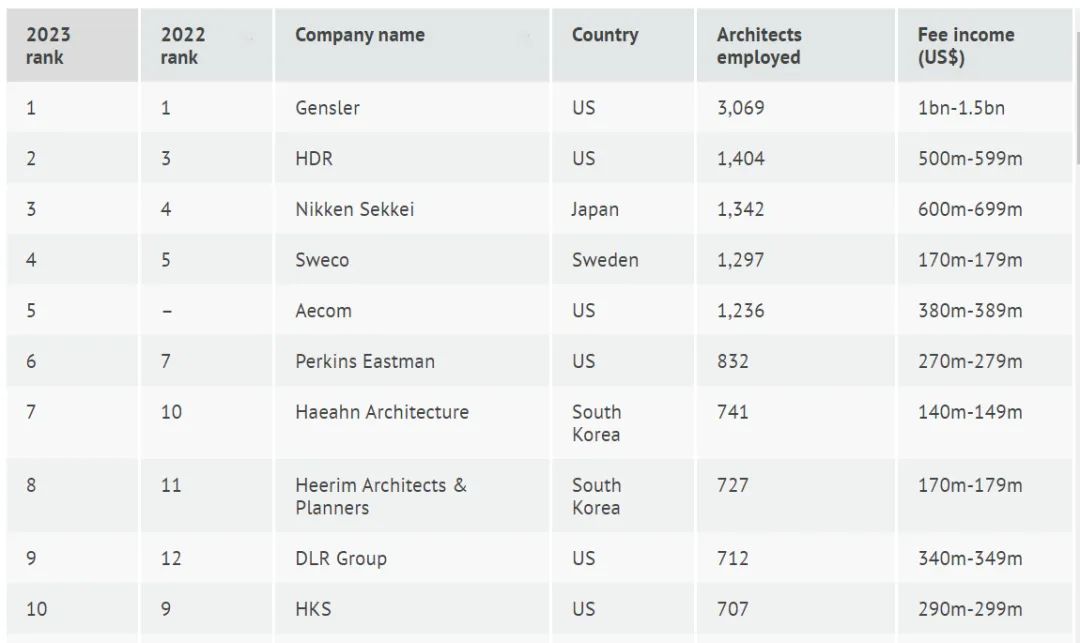1080x643 pixels.
Task: Sort table by Country header
Action: coord(623,45)
